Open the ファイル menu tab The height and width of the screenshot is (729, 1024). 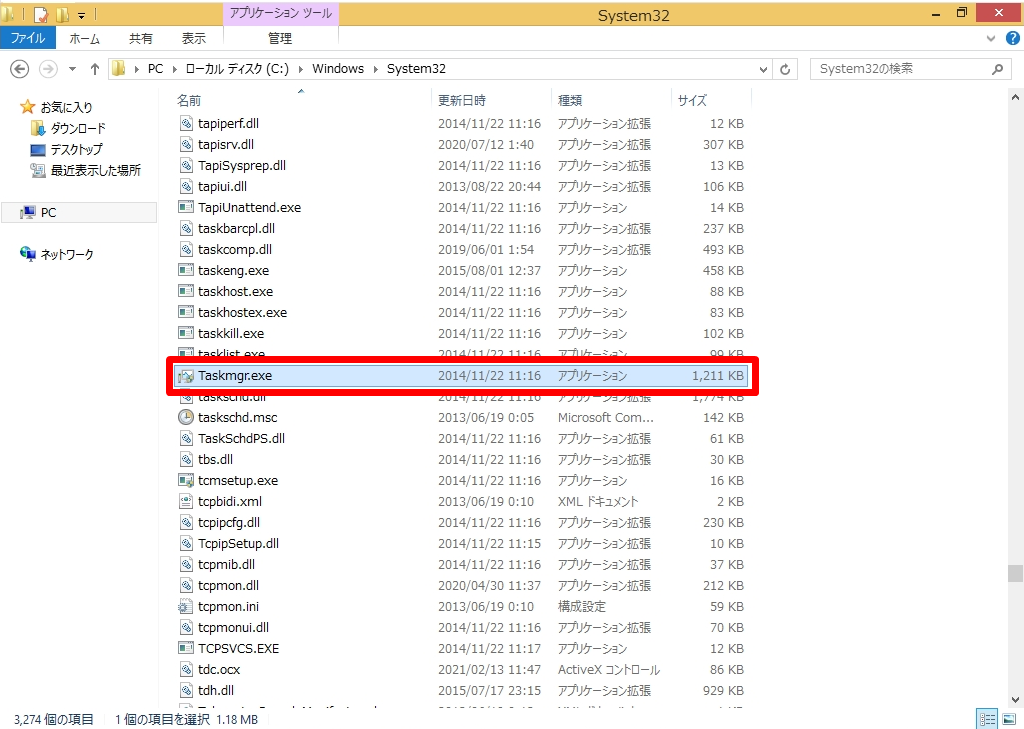28,38
